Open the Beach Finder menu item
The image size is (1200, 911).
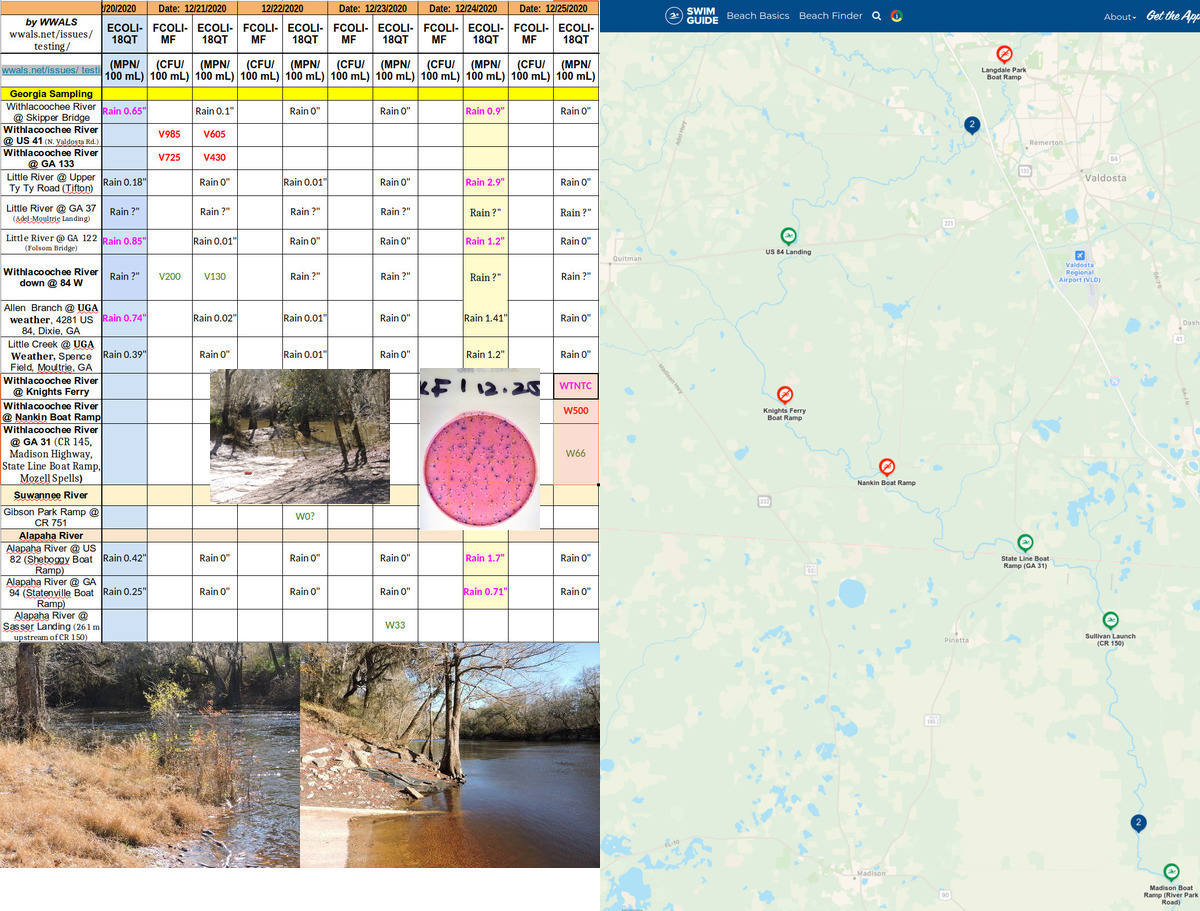pyautogui.click(x=829, y=16)
